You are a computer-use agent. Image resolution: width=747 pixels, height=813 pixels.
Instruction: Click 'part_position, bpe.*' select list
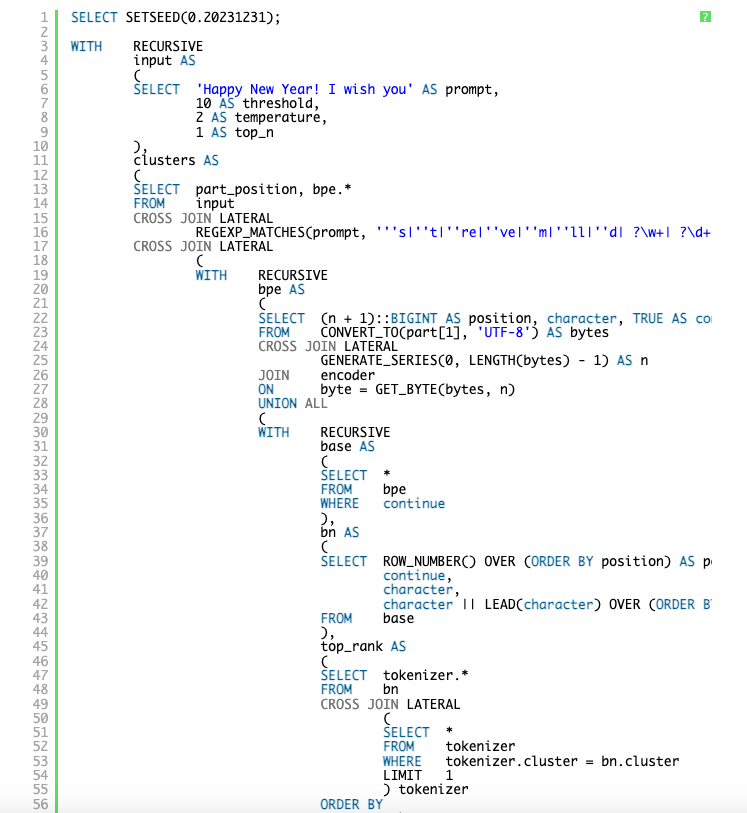click(273, 189)
